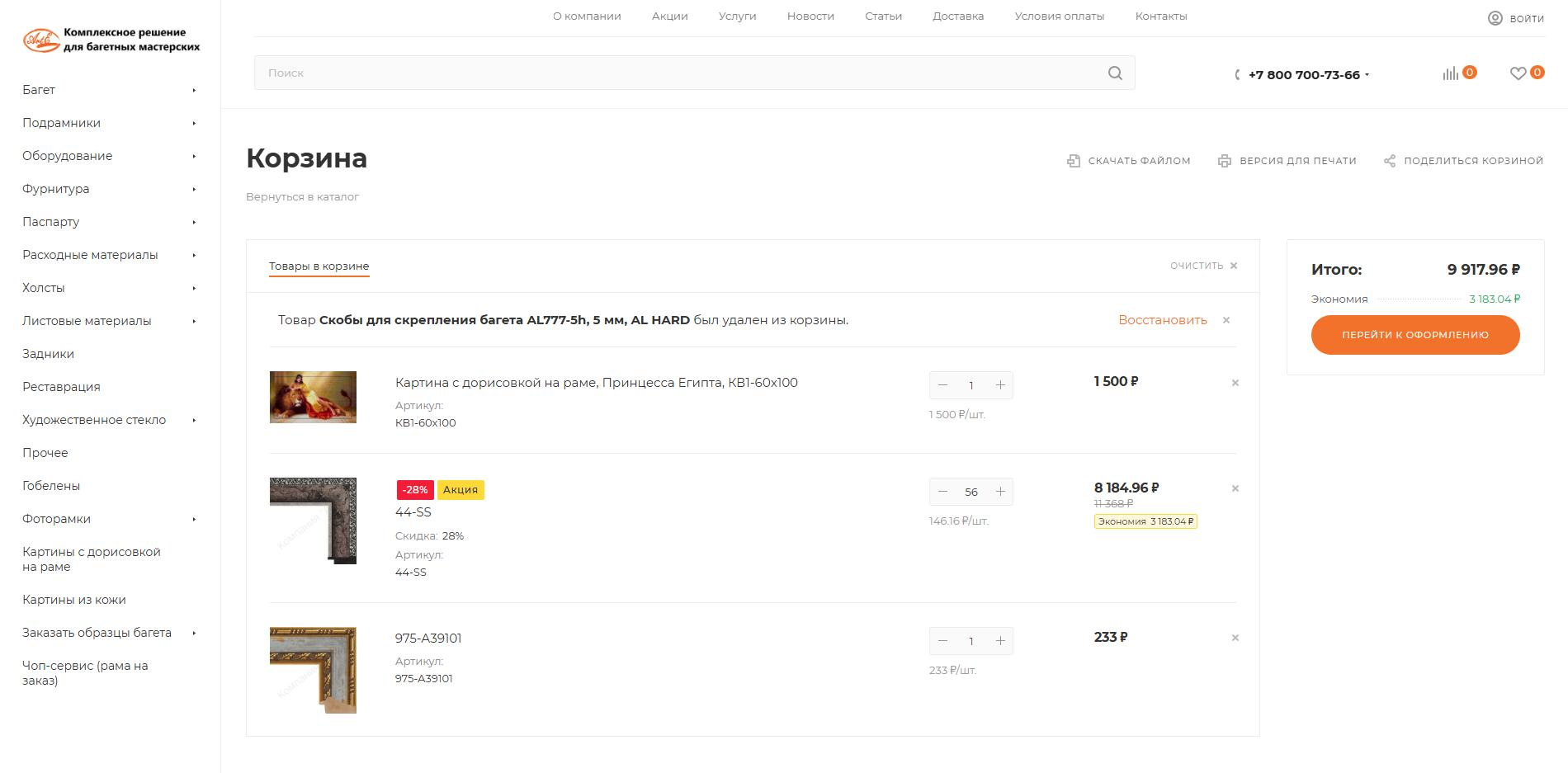The width and height of the screenshot is (1568, 773).
Task: Open Условия оплаты menu item
Action: point(1060,16)
